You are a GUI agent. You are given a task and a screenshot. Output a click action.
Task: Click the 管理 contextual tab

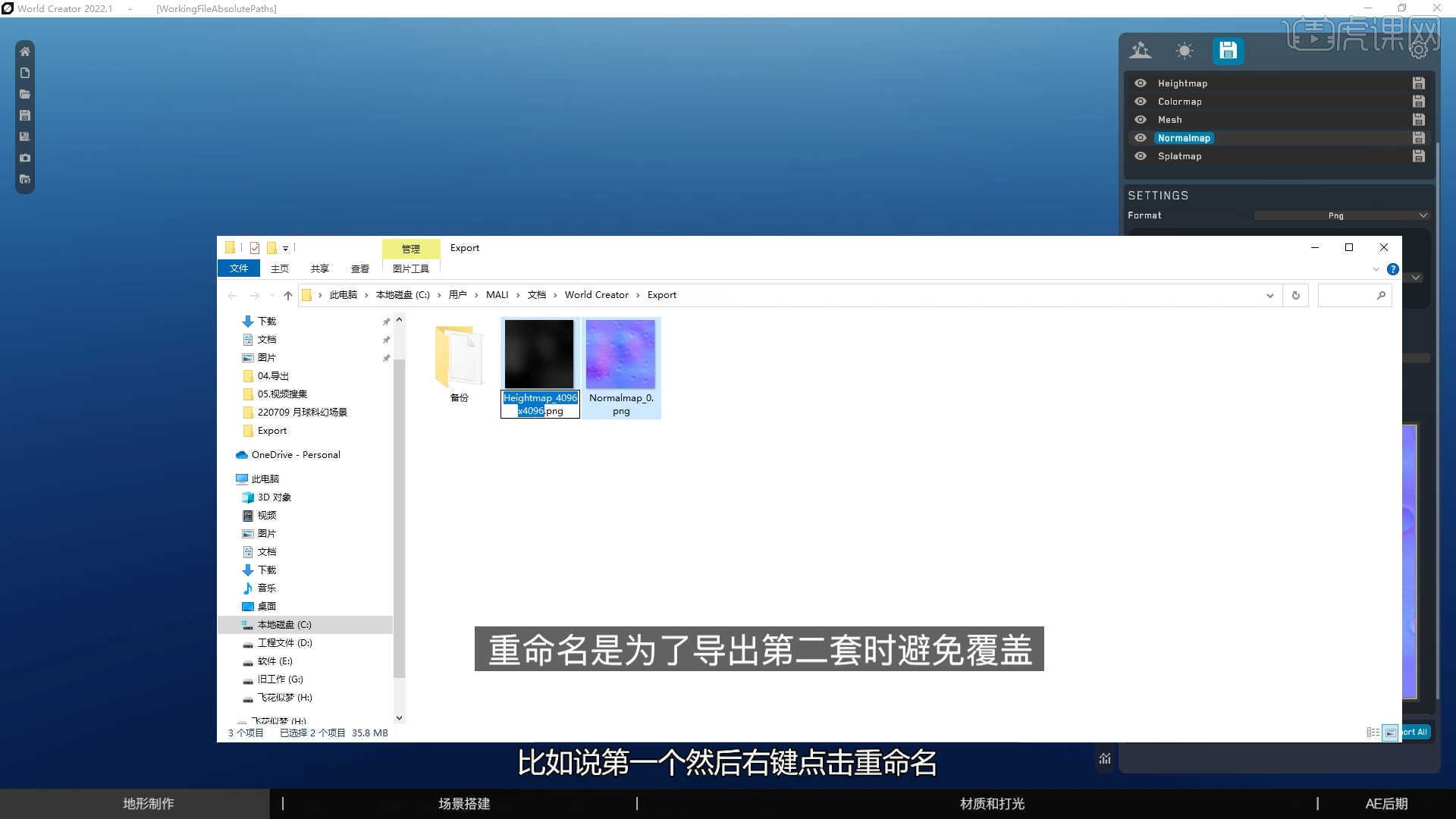click(x=411, y=249)
